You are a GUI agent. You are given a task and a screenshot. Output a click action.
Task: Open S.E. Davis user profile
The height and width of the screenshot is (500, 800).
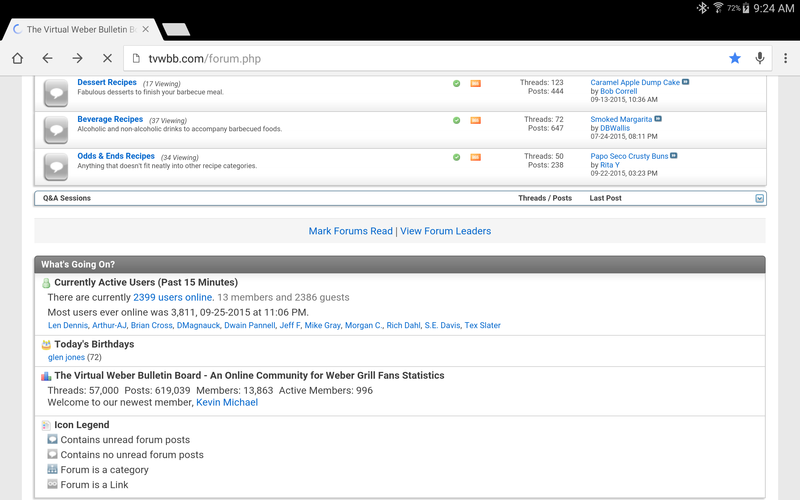click(x=442, y=326)
